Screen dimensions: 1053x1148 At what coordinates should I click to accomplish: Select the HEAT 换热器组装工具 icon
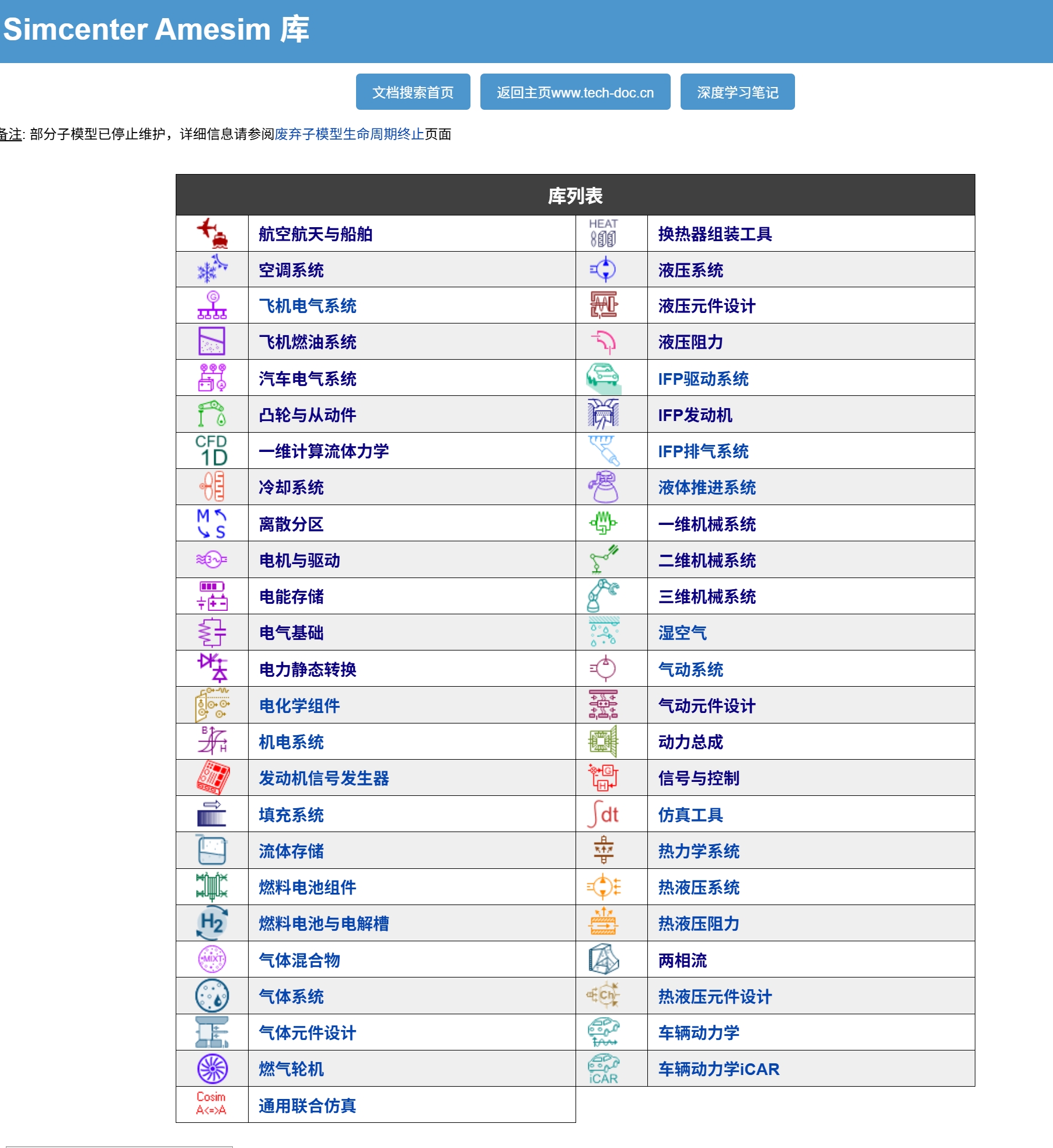(x=605, y=233)
